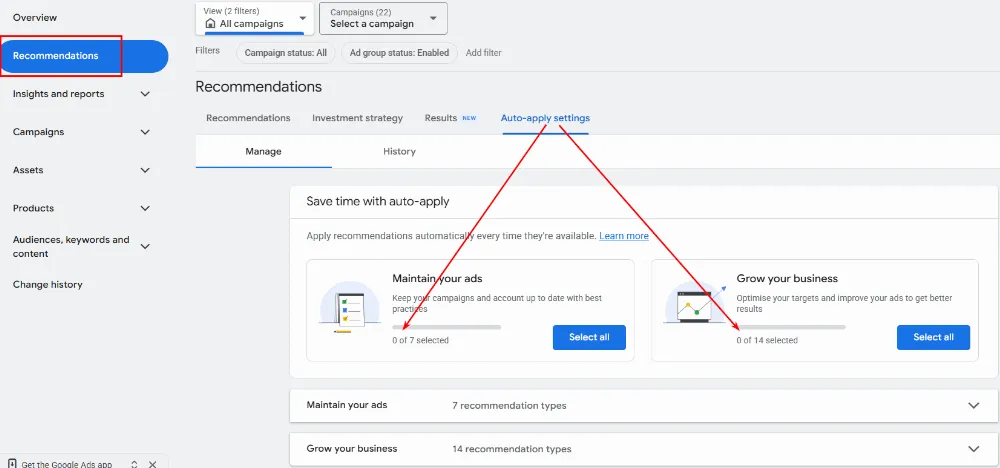Click the 0 of 14 selected progress bar
This screenshot has width=1000, height=468.
tap(791, 327)
